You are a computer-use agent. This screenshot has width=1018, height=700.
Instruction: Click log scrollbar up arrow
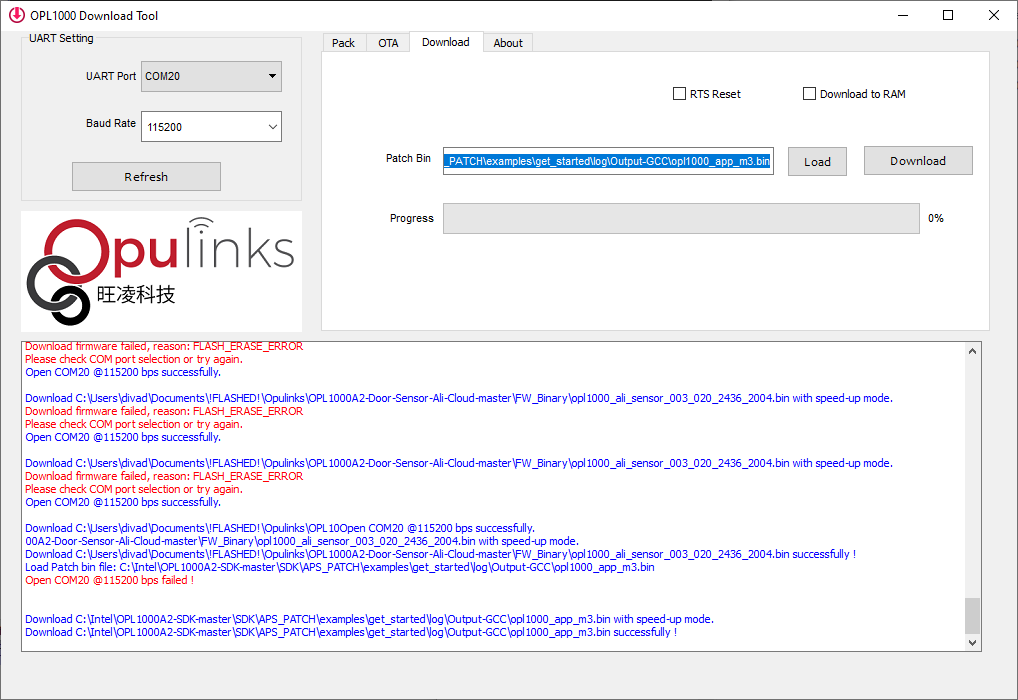(x=972, y=351)
